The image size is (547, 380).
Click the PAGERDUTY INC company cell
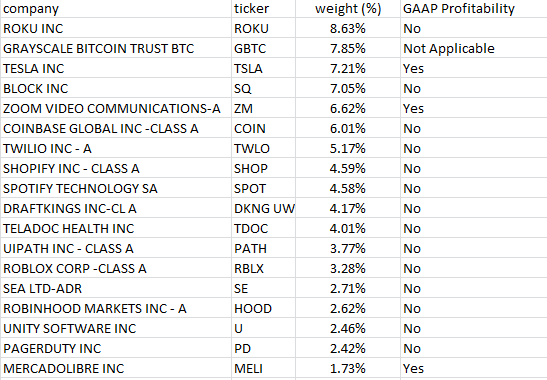116,348
